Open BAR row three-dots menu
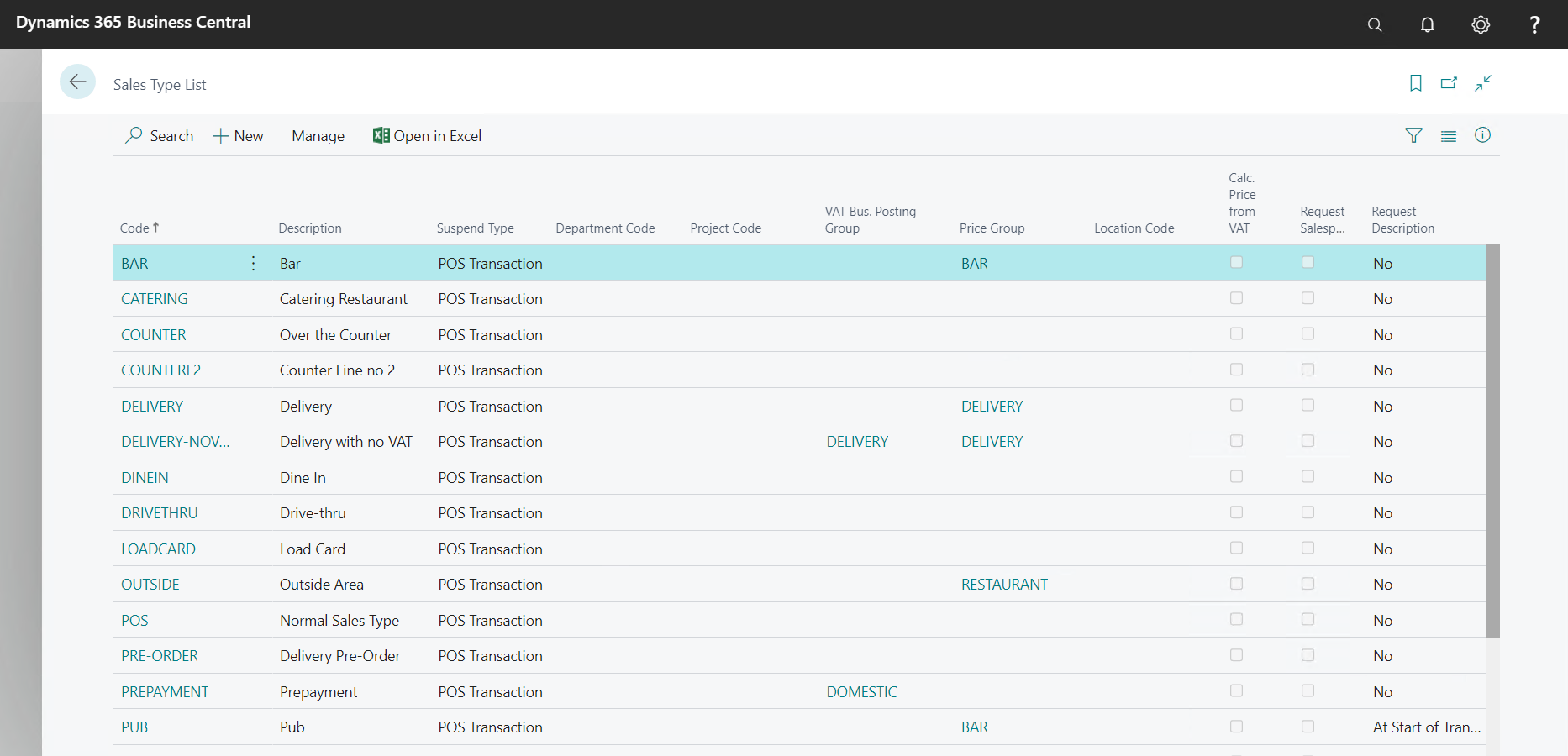1568x756 pixels. 253,263
